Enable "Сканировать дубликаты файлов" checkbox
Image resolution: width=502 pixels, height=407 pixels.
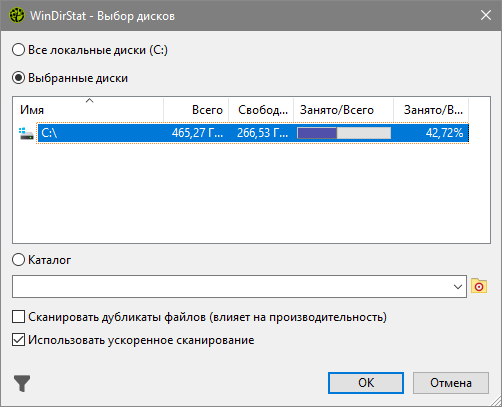click(x=18, y=317)
